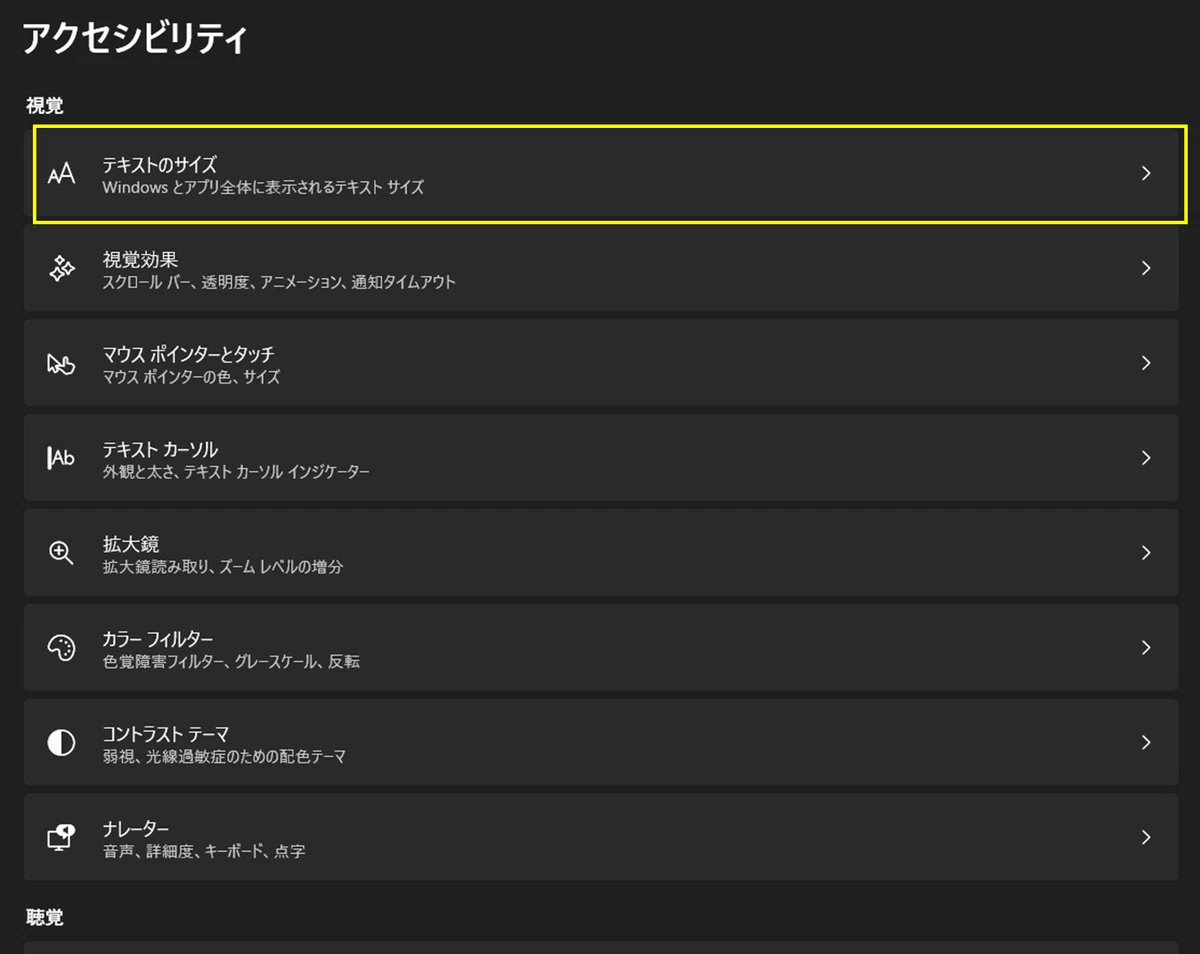Open コントラスト テーマ settings page
Viewport: 1200px width, 954px height.
click(601, 743)
